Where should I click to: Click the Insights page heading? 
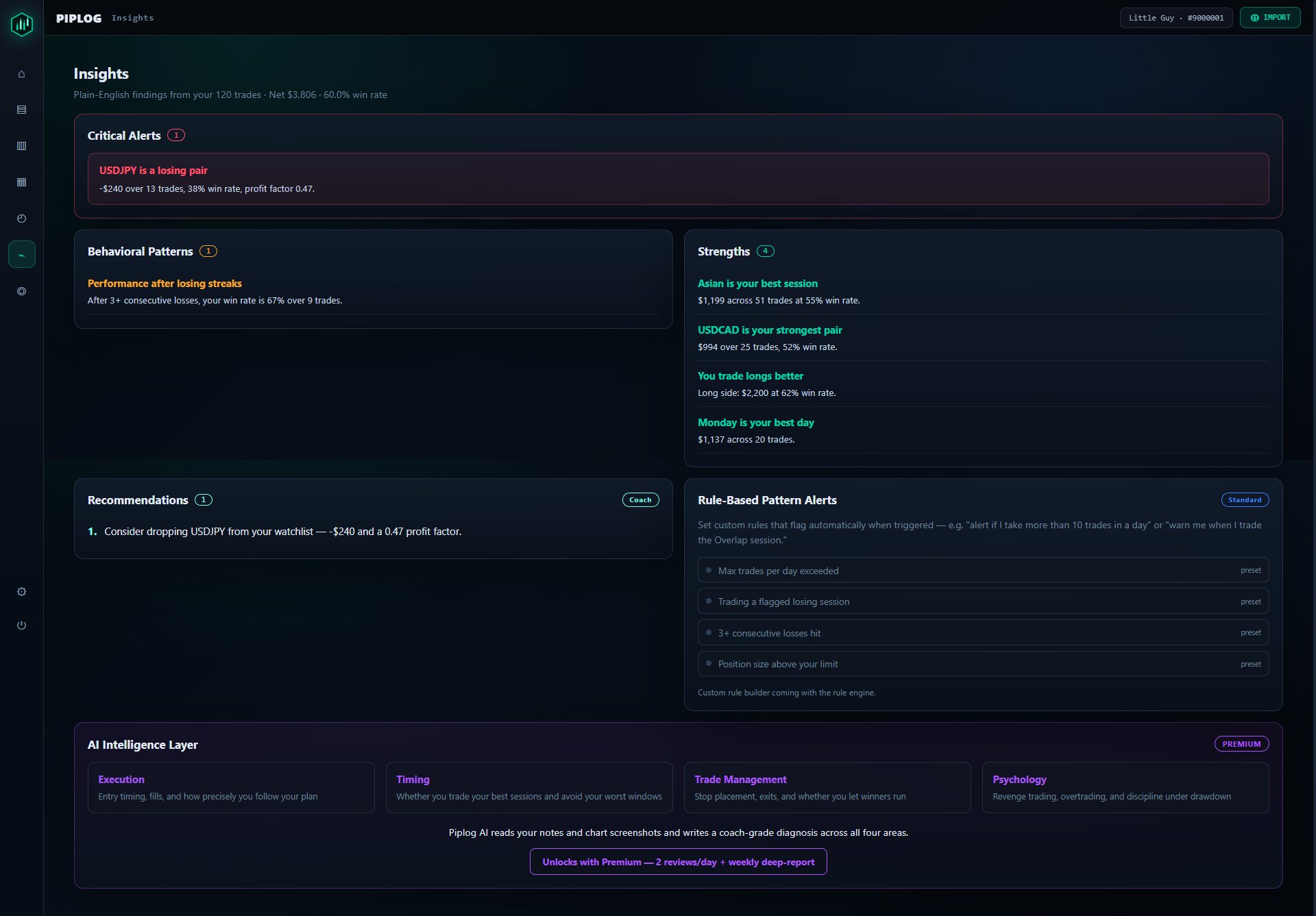pos(101,74)
